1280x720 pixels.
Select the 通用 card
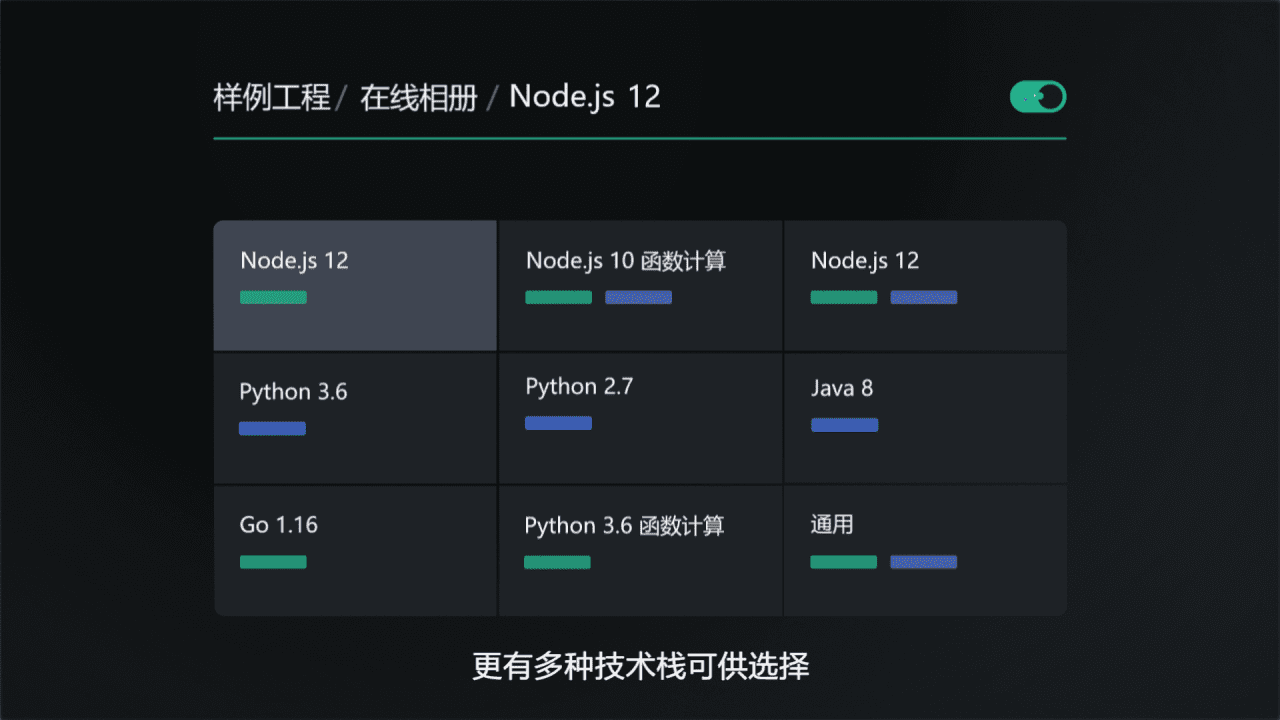925,550
